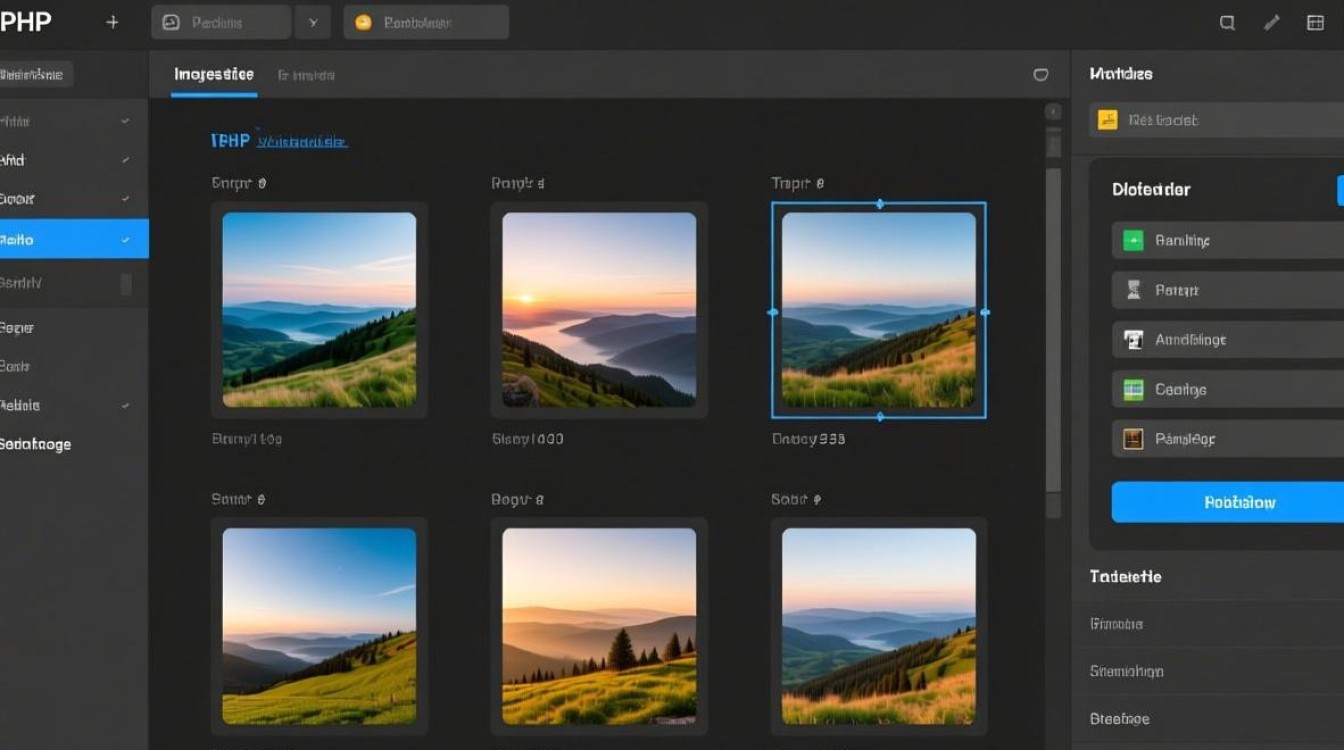Image resolution: width=1344 pixels, height=750 pixels.
Task: Click the plus icon beside the PHP logo
Action: click(112, 22)
